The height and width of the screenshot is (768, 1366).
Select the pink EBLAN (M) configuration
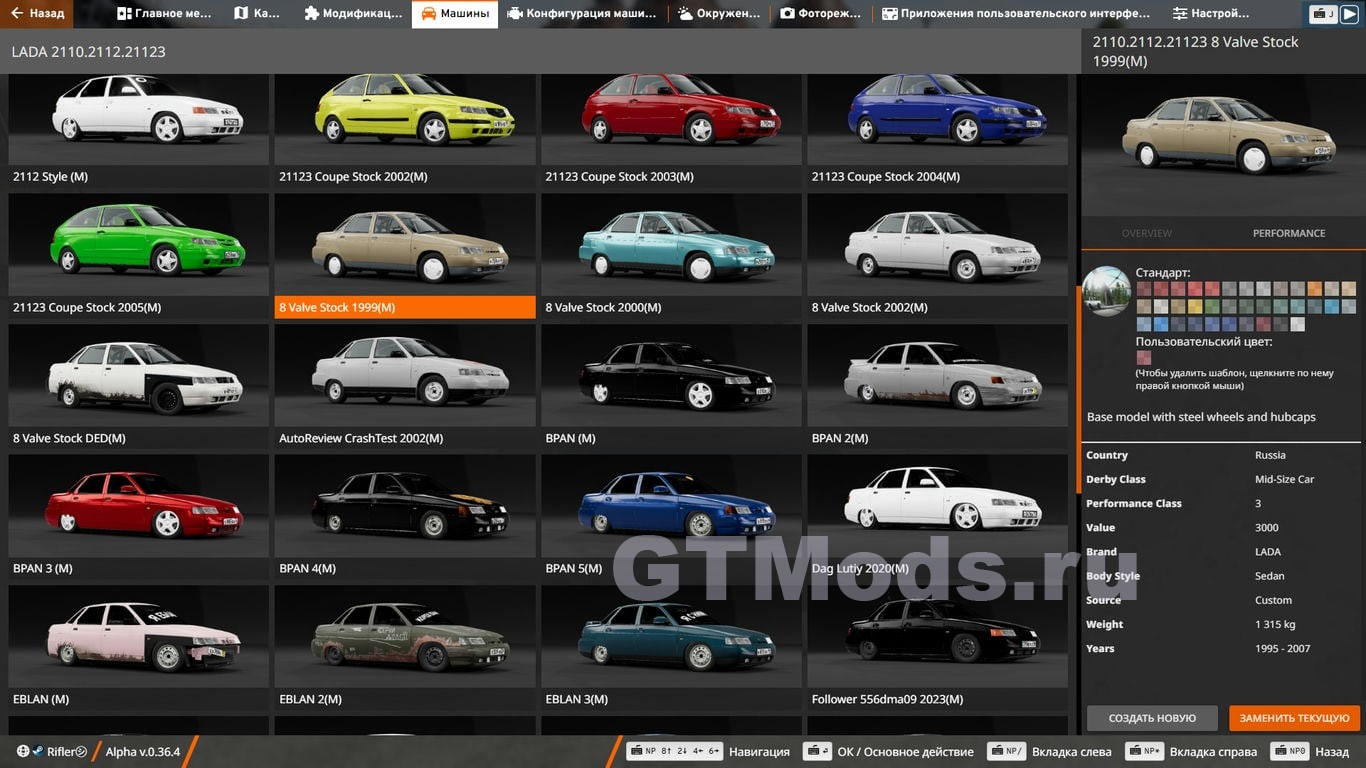138,648
